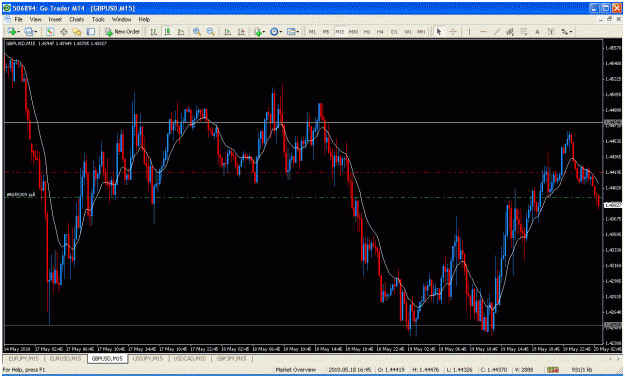Expand the New Chart dropdown arrow
The height and width of the screenshot is (376, 625).
[x=19, y=32]
